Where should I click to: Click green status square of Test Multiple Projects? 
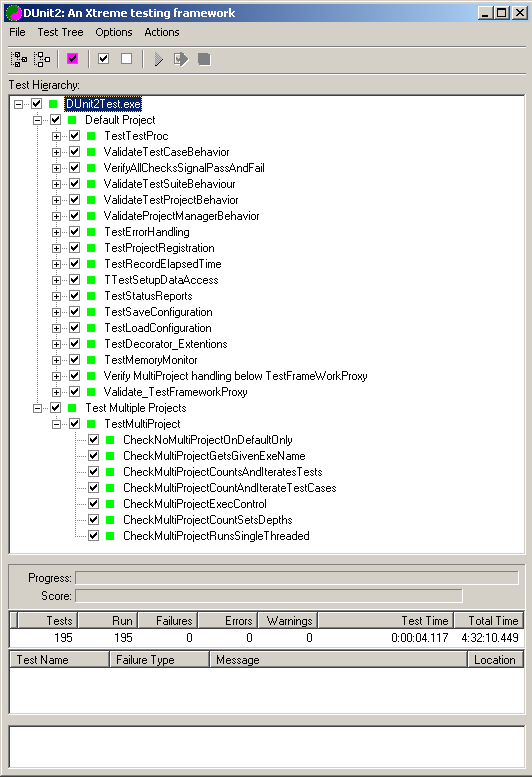coord(72,408)
